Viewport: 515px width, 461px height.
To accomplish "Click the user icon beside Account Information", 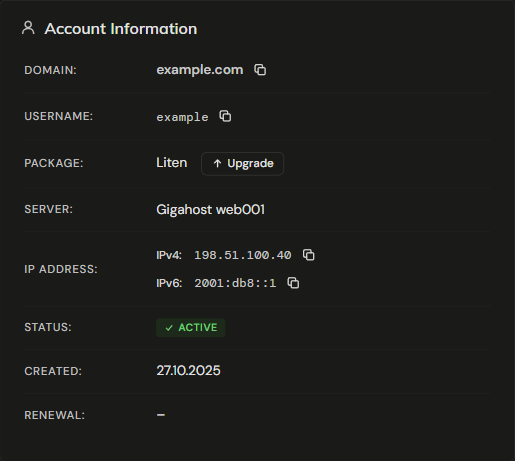I will [x=28, y=28].
